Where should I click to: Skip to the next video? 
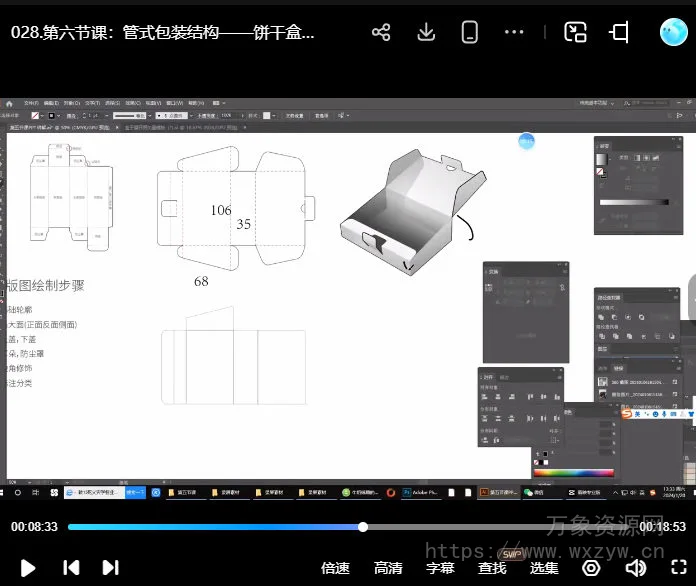click(x=111, y=568)
